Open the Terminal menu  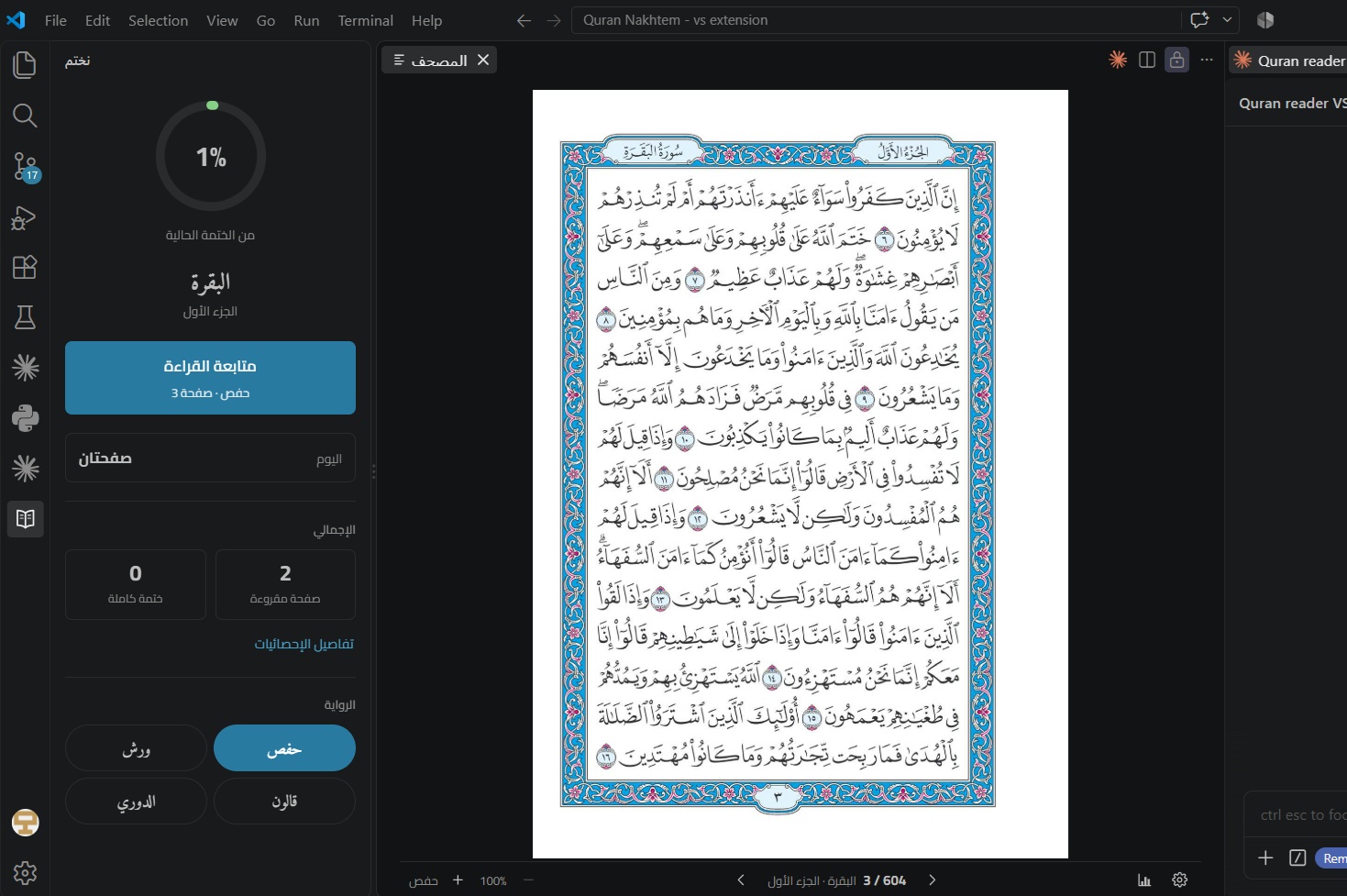point(365,20)
